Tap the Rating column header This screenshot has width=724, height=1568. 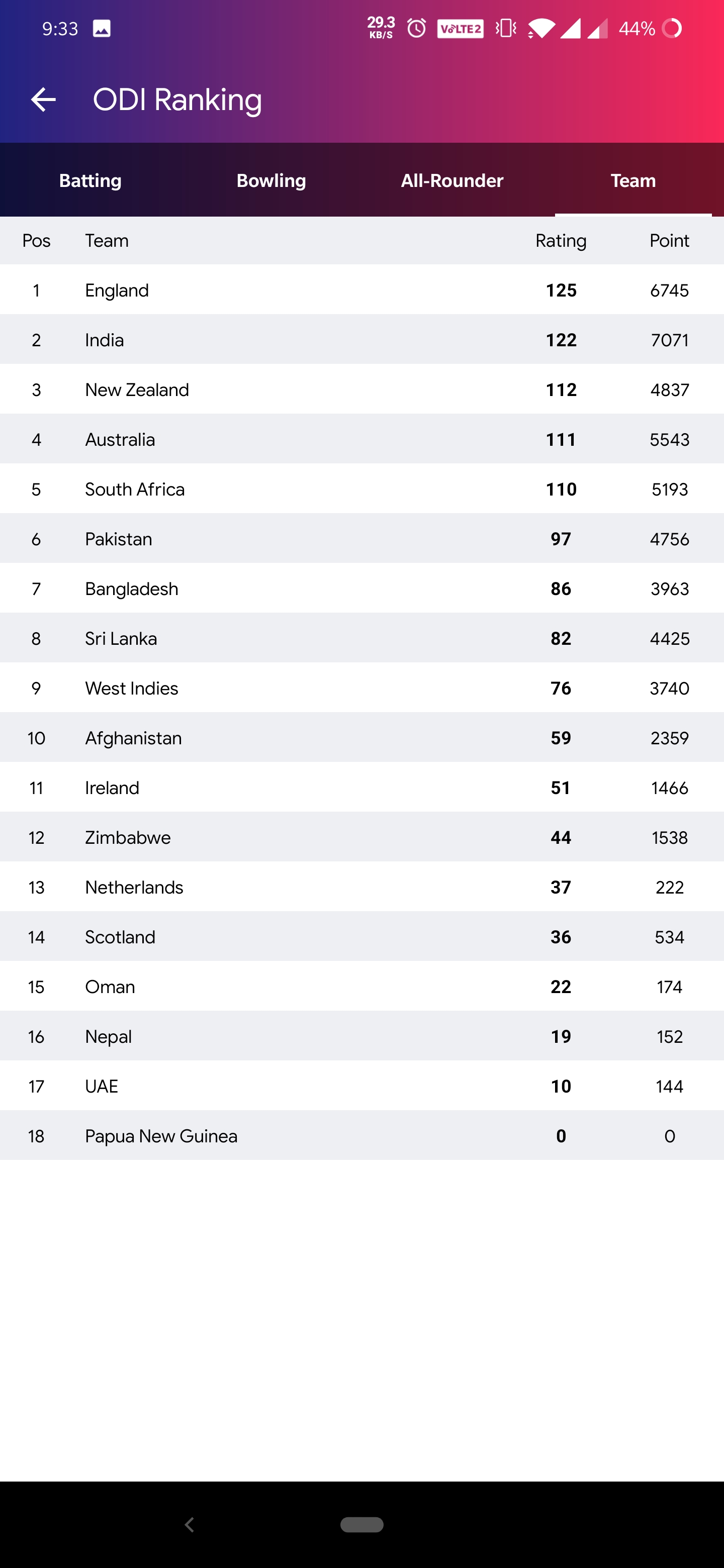click(x=561, y=241)
